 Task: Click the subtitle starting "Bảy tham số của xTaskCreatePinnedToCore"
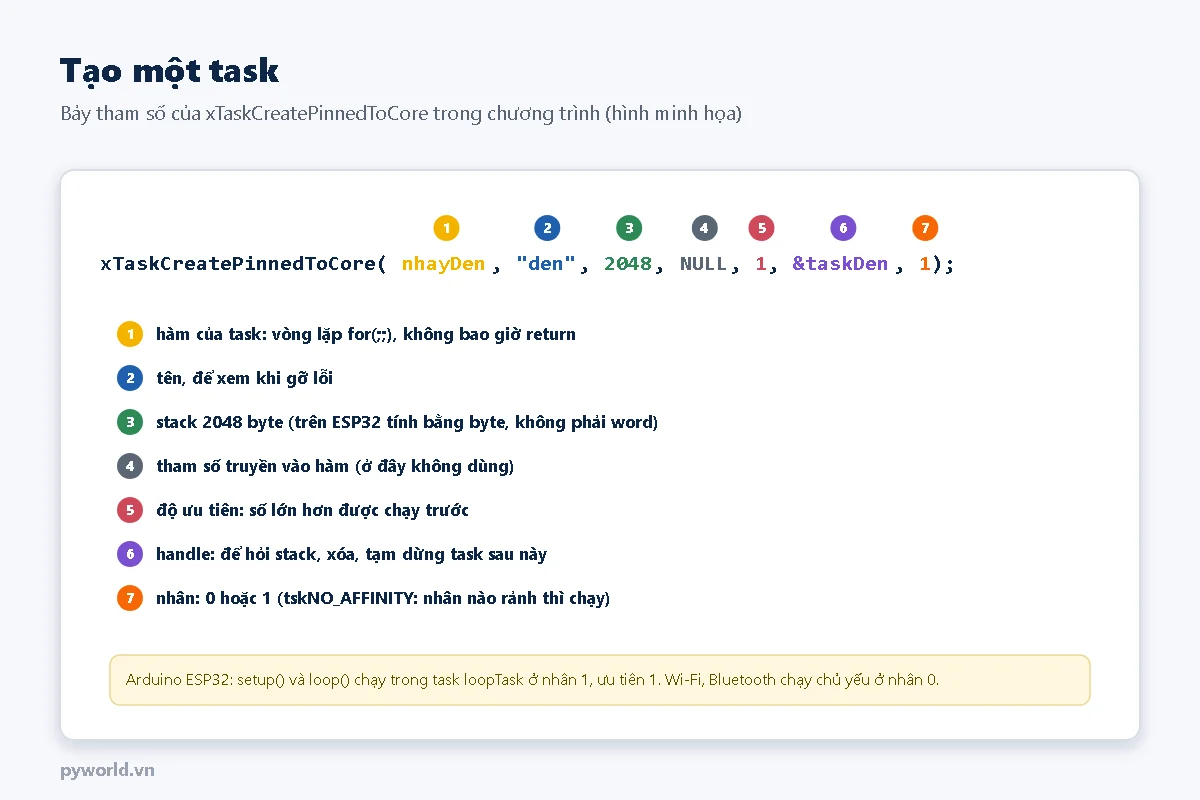click(x=401, y=113)
